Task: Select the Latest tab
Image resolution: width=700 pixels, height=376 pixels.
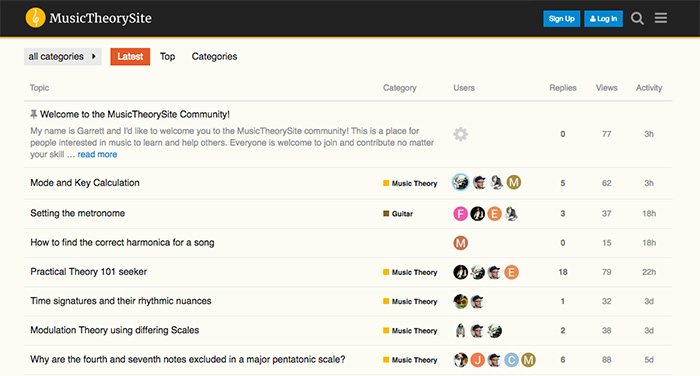Action: point(130,57)
